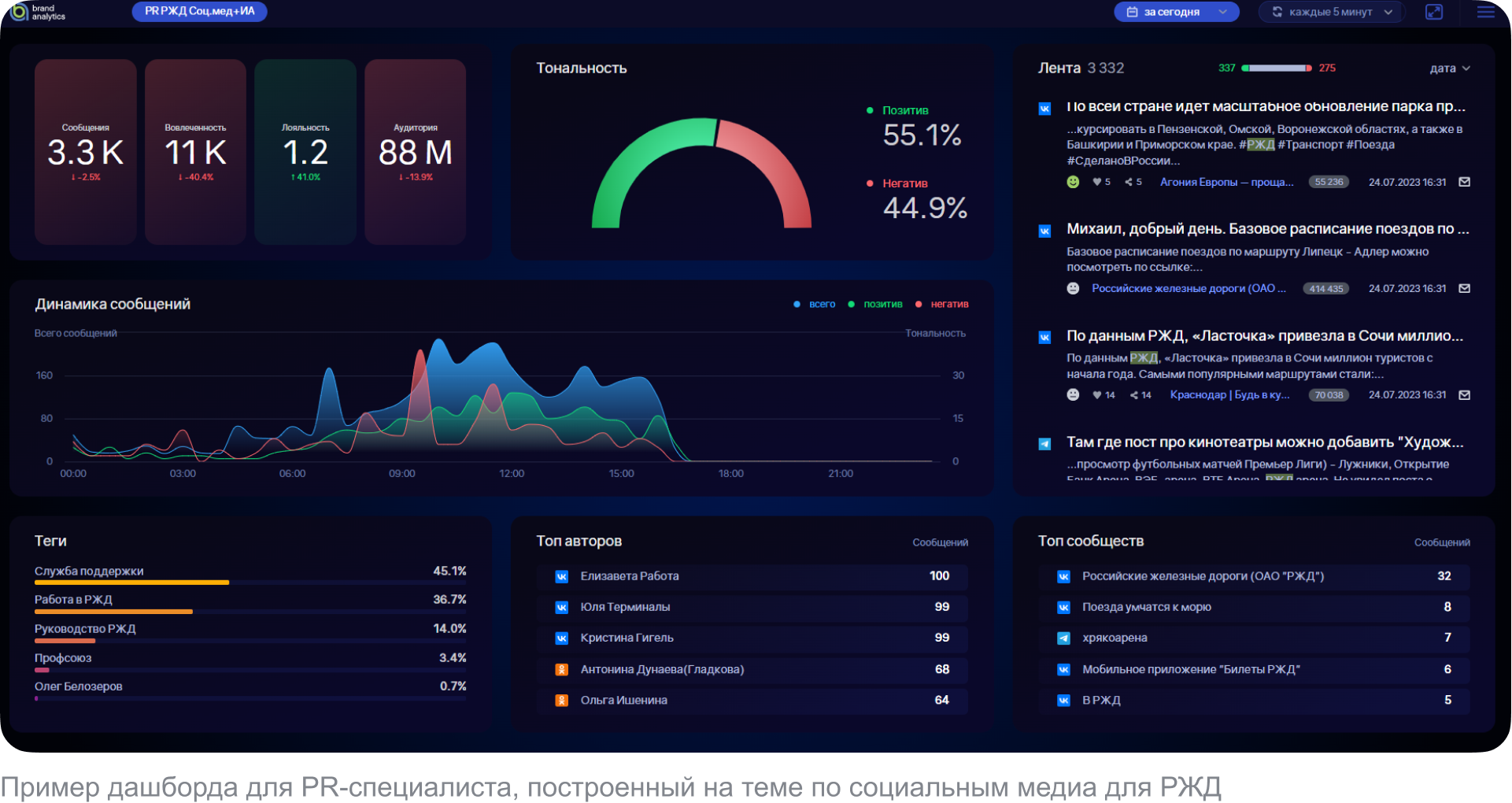Image resolution: width=1512 pixels, height=803 pixels.
Task: Open the 'дата' sort dropdown in Лента
Action: 1450,68
